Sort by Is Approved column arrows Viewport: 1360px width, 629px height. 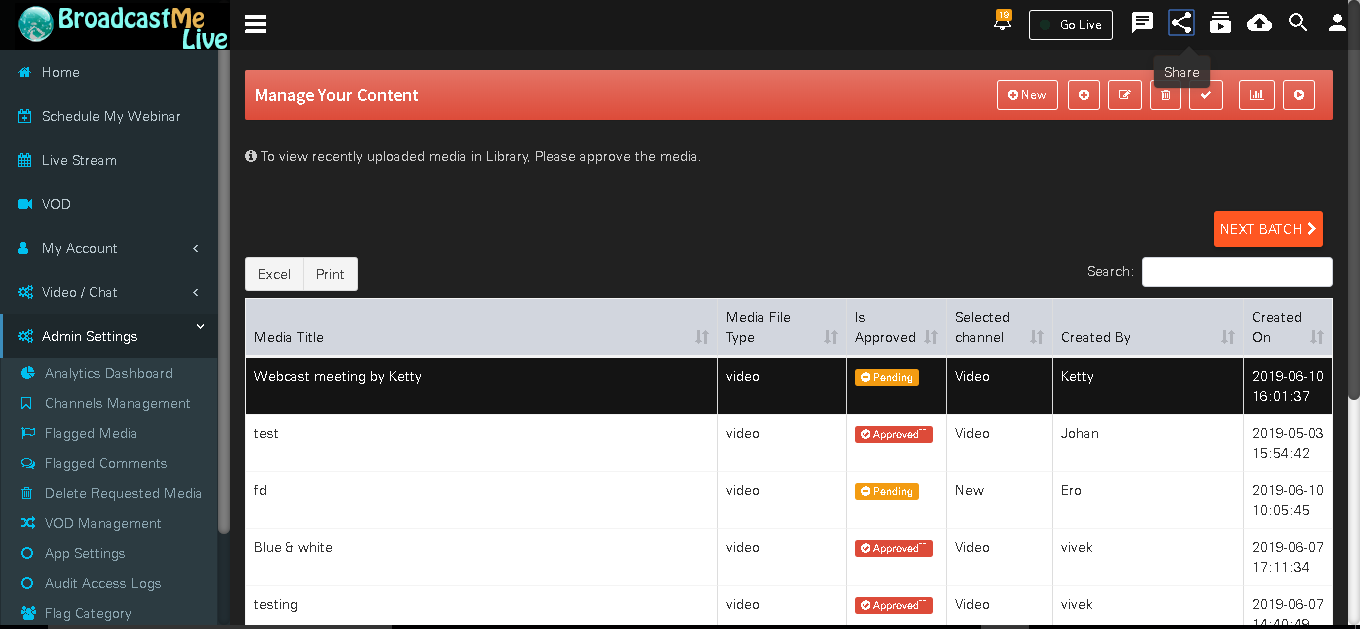tap(930, 337)
